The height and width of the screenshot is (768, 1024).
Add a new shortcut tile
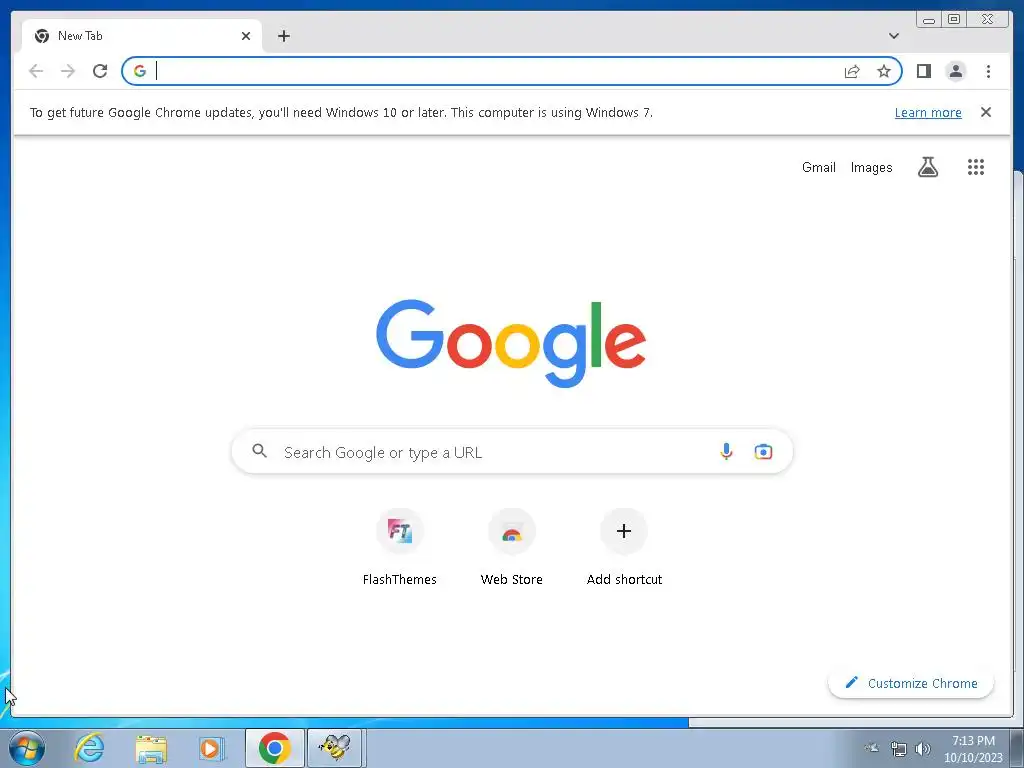[624, 547]
